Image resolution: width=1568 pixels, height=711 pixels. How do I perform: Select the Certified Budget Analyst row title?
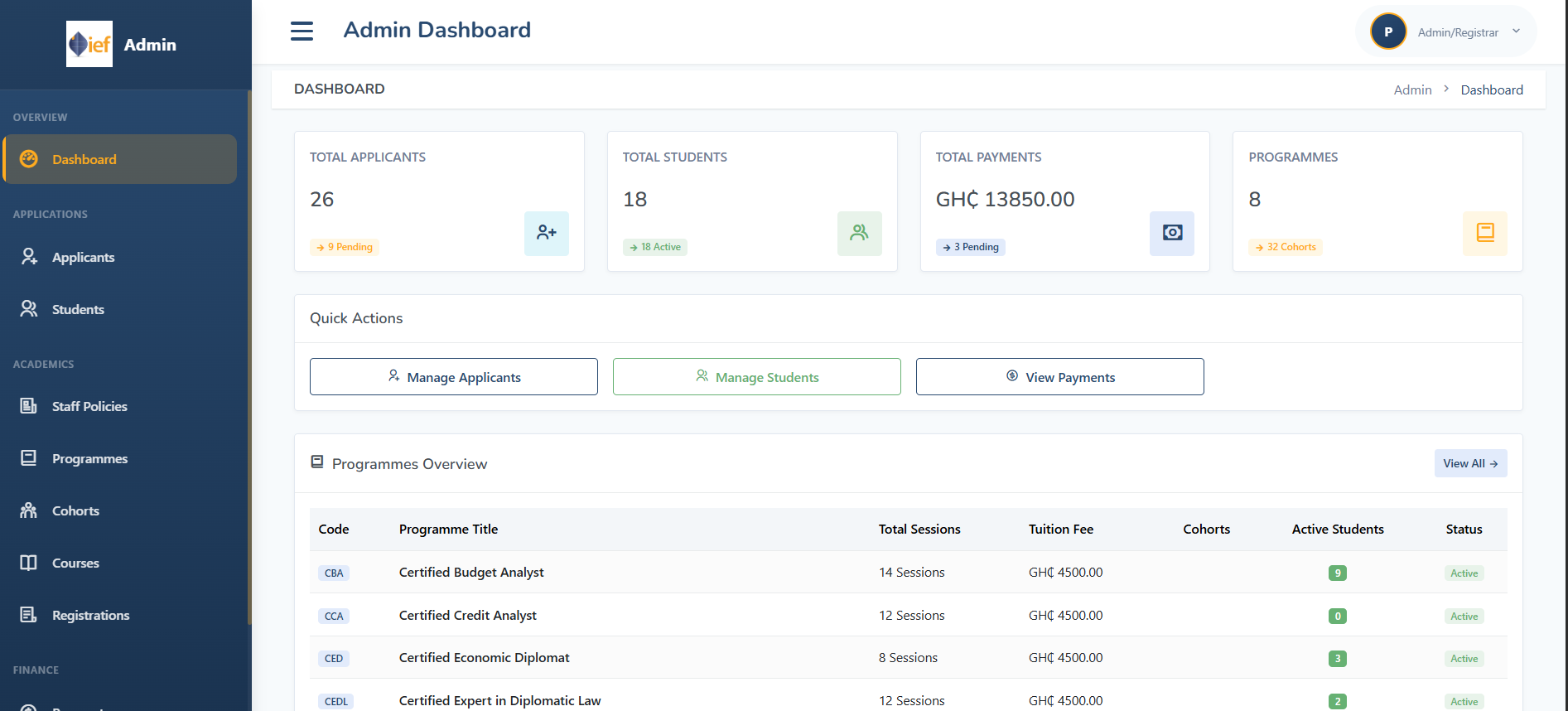pos(471,573)
